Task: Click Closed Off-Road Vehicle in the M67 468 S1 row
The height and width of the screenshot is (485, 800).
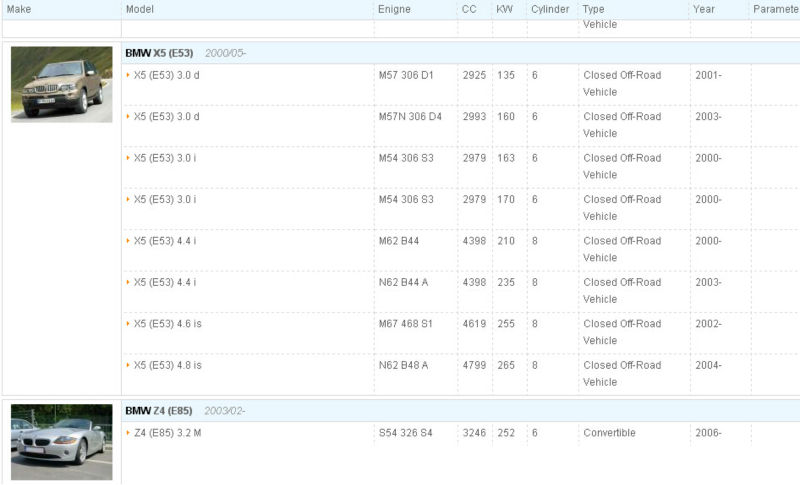Action: click(x=622, y=332)
